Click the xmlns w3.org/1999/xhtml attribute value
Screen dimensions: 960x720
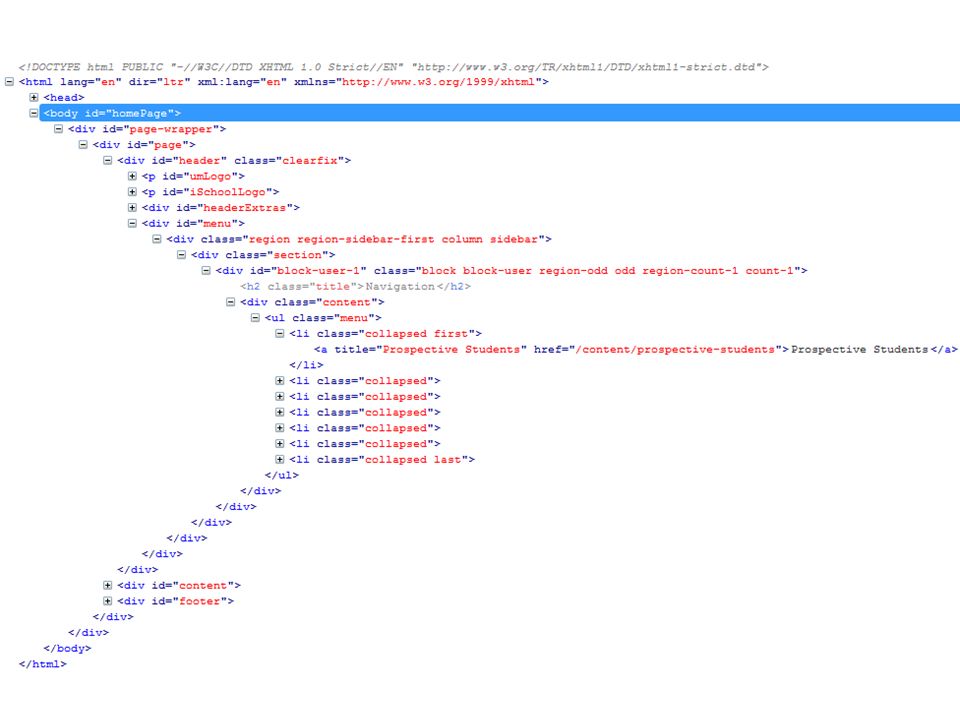438,81
